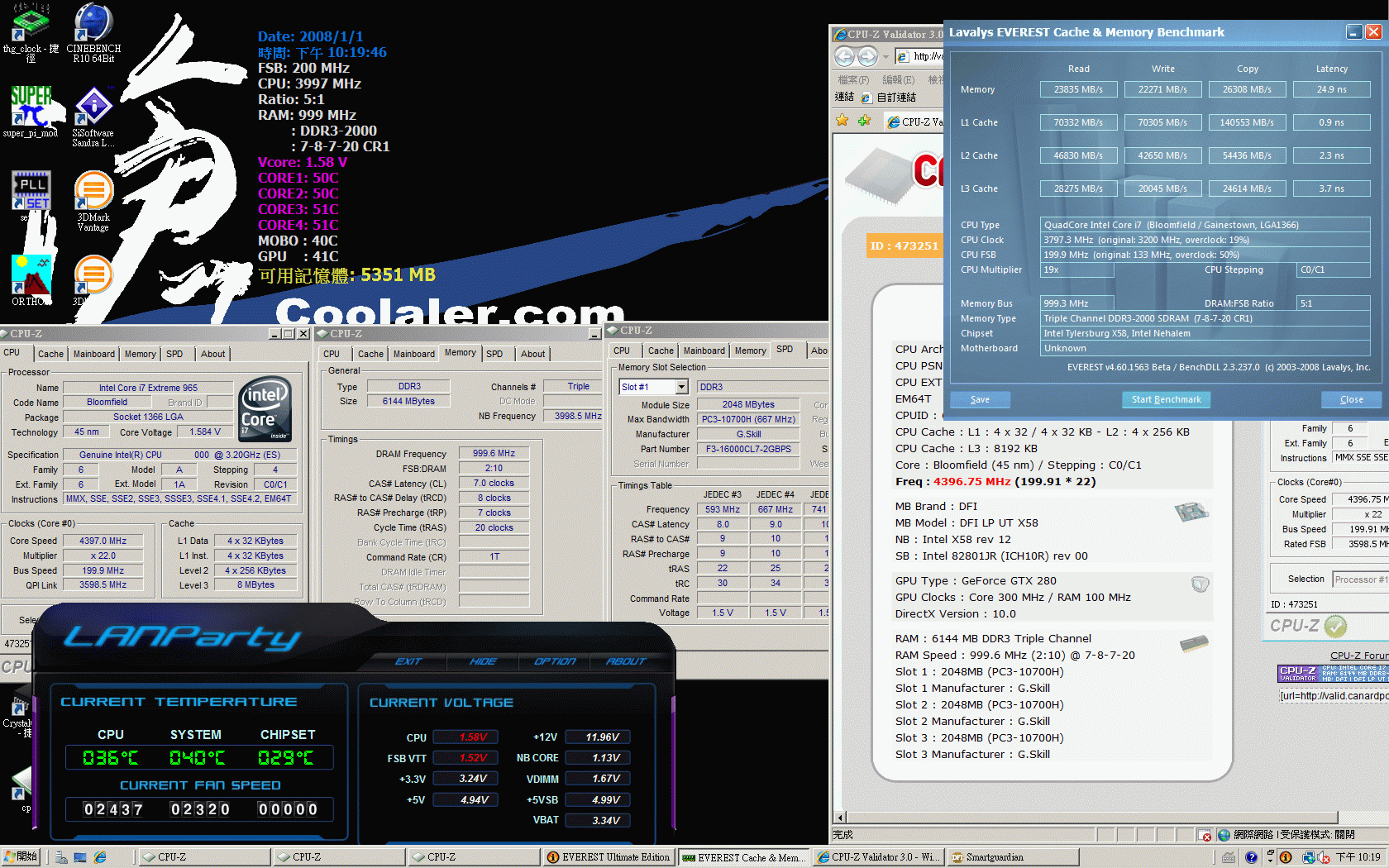Click the Part Number field F3-16000CL7-2GBPS
This screenshot has height=868, width=1389.
748,449
